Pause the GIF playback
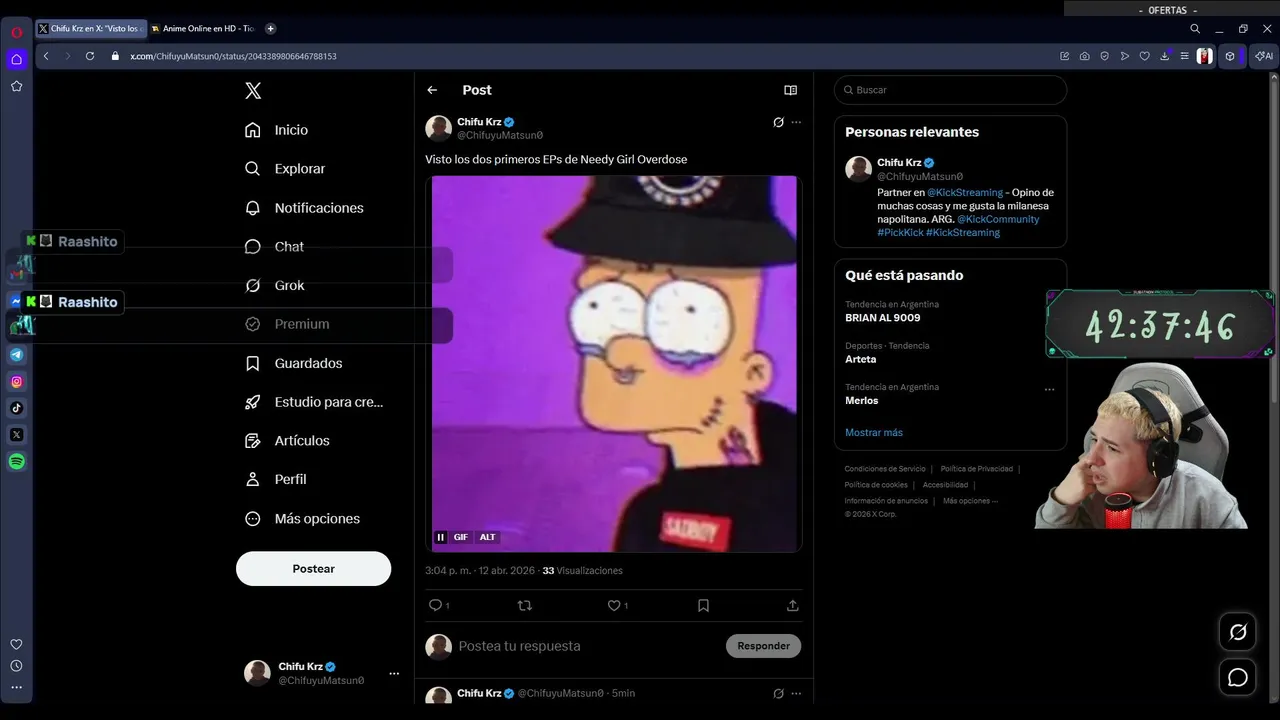This screenshot has height=720, width=1280. pyautogui.click(x=440, y=537)
